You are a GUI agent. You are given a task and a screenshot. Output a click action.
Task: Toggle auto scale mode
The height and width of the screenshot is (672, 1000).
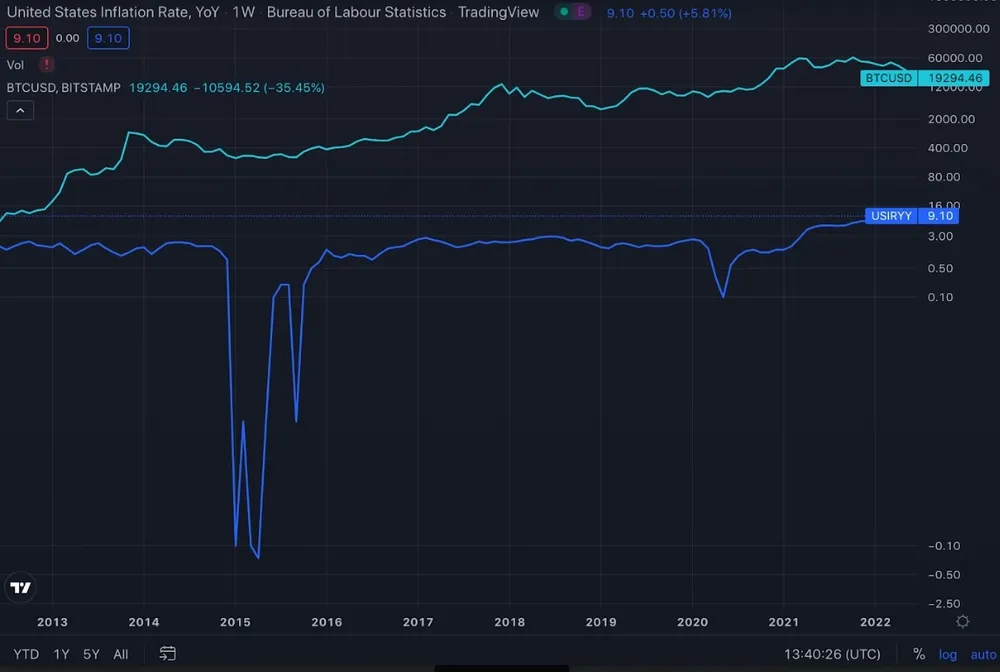(983, 654)
